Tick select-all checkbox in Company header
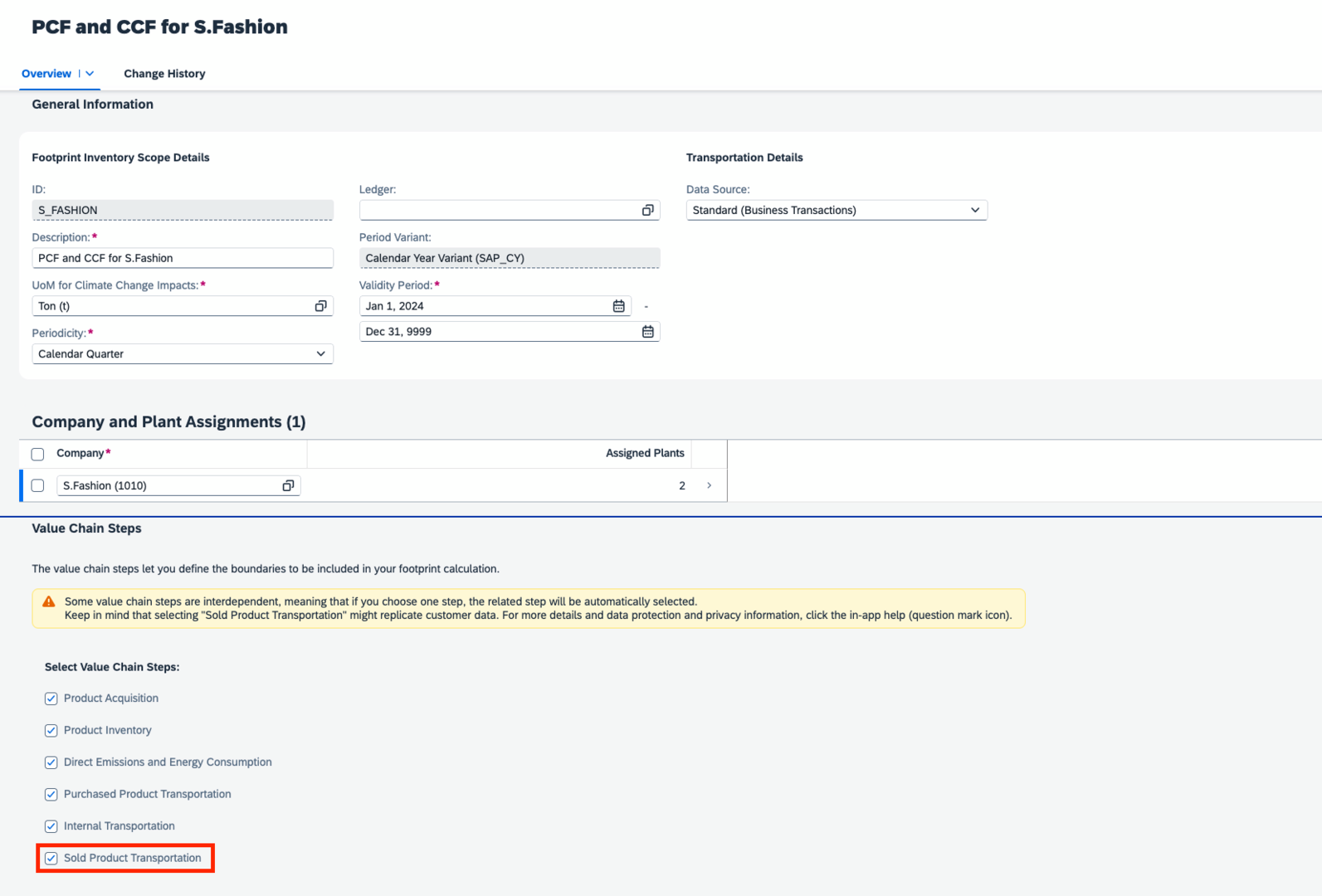This screenshot has height=896, width=1322. pyautogui.click(x=38, y=454)
